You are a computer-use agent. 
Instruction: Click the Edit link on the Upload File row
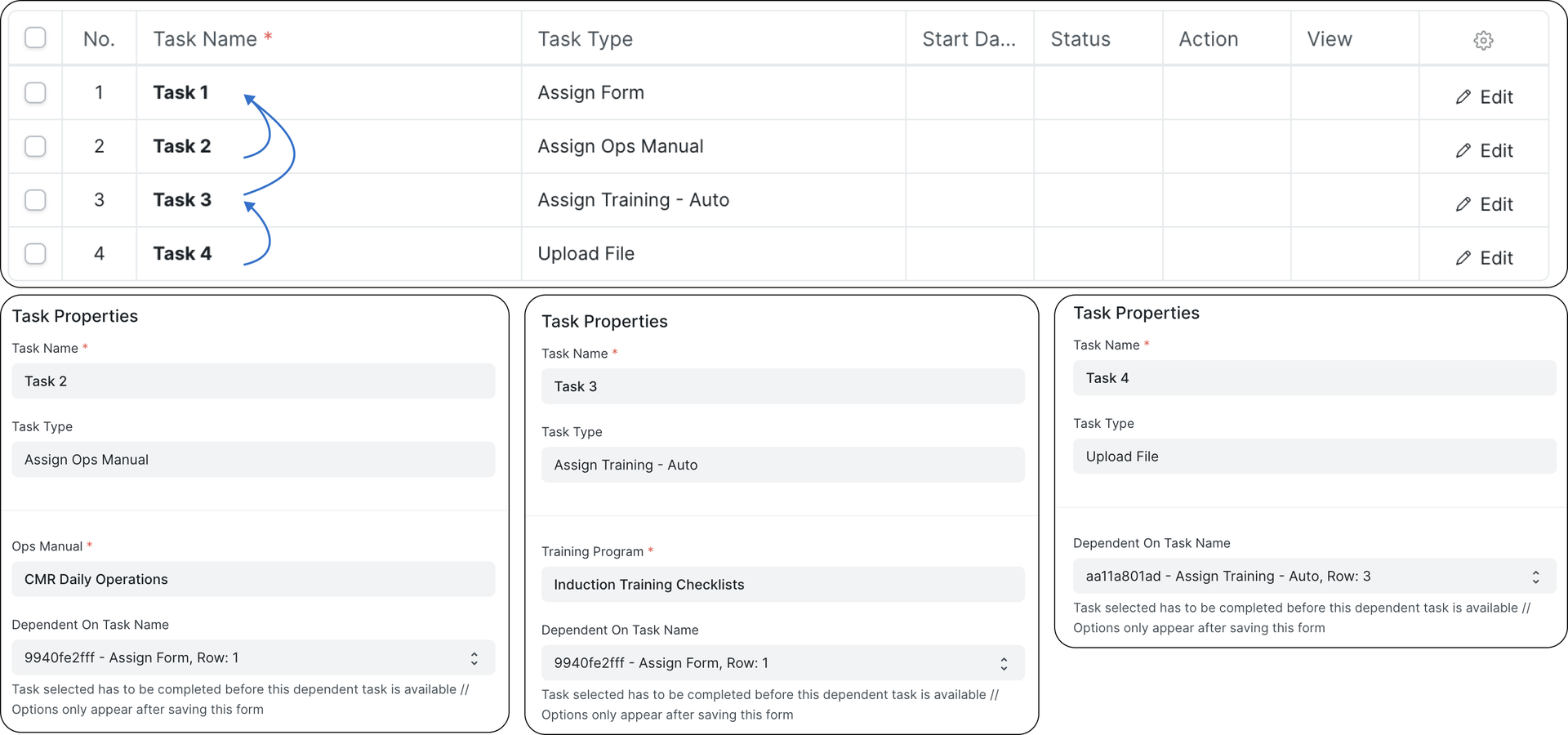click(1494, 257)
